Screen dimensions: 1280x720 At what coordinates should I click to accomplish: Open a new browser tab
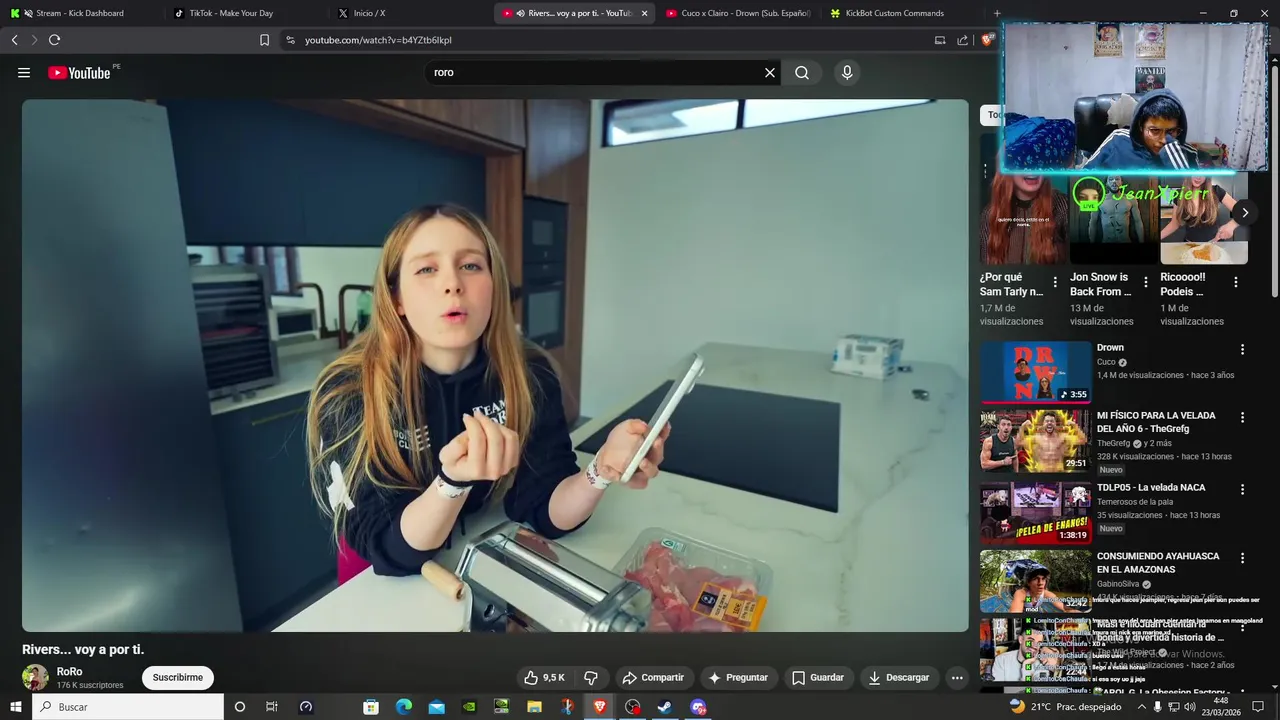(x=997, y=13)
